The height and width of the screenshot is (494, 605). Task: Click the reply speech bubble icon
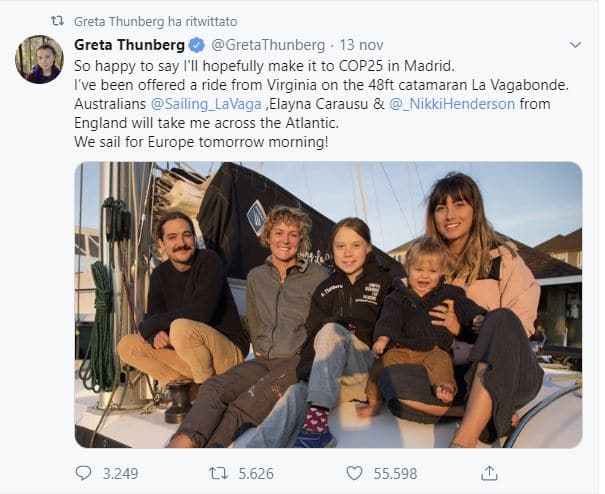tap(83, 472)
